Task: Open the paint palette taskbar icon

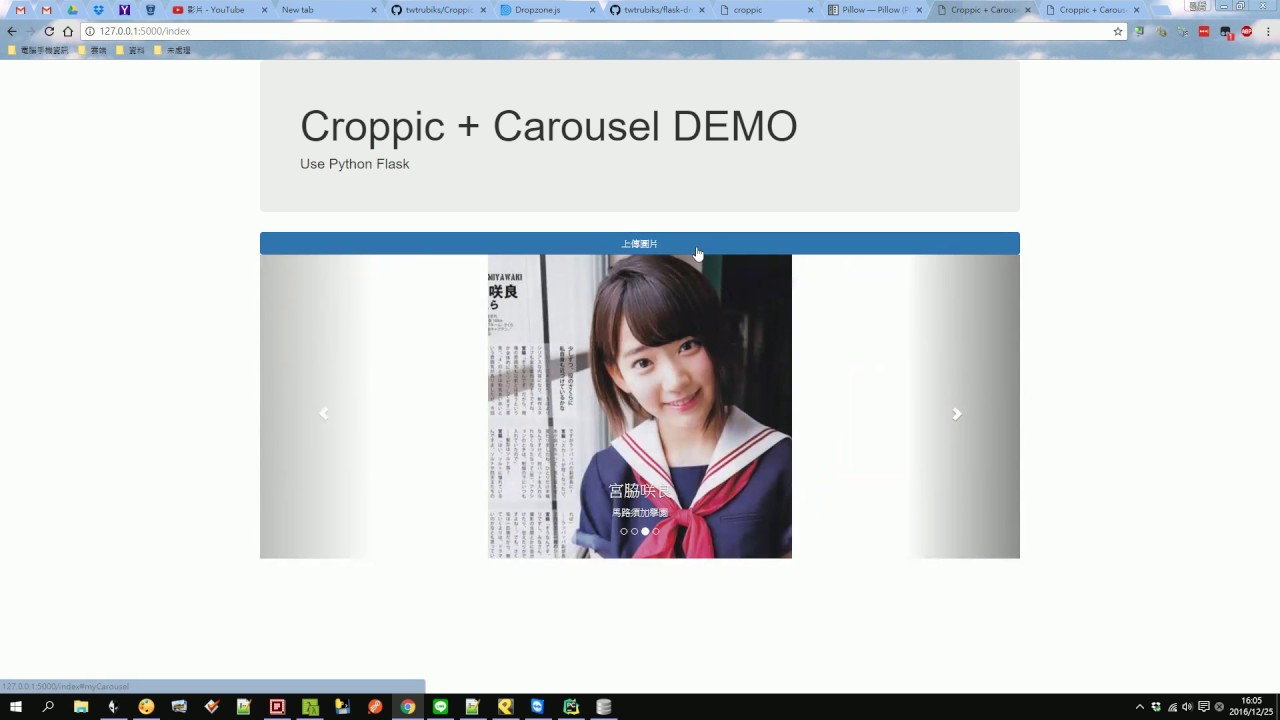Action: 147,707
